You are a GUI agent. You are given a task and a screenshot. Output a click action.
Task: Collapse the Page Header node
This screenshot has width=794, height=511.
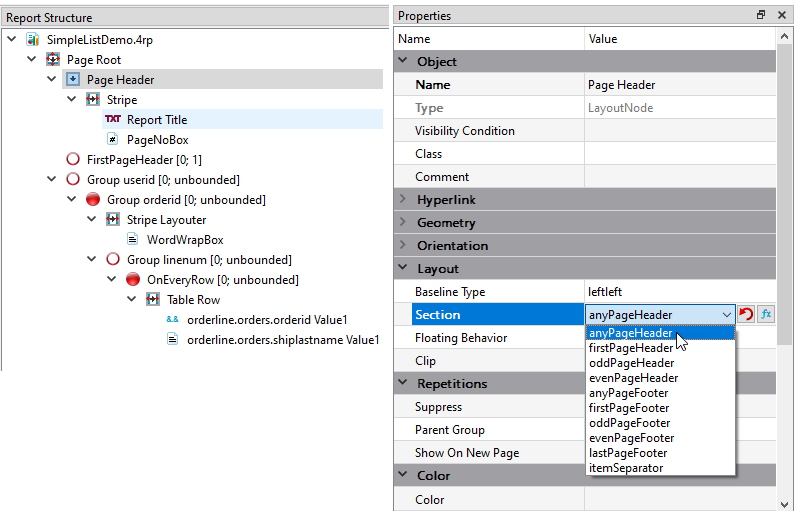pyautogui.click(x=51, y=79)
